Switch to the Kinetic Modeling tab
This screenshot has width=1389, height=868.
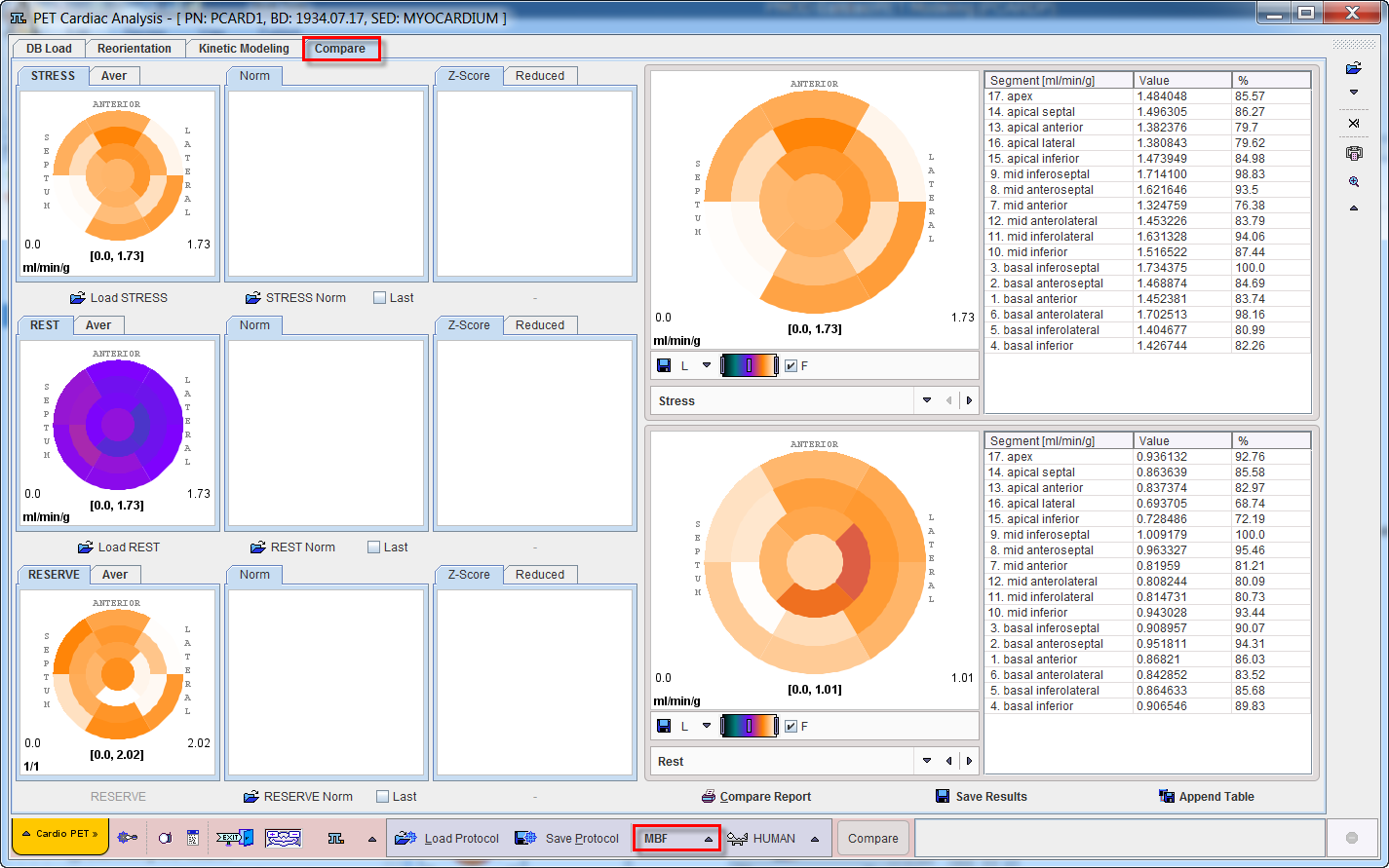244,49
